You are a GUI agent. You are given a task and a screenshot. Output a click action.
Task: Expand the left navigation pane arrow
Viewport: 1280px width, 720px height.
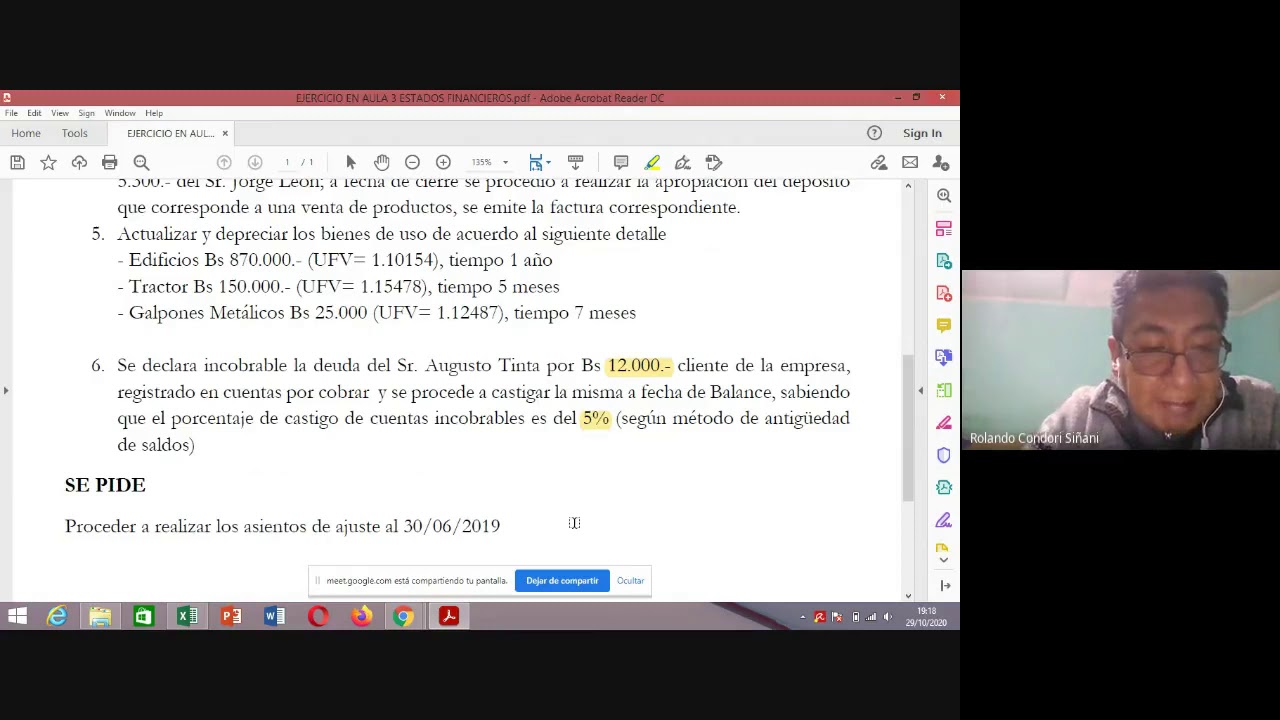(6, 390)
